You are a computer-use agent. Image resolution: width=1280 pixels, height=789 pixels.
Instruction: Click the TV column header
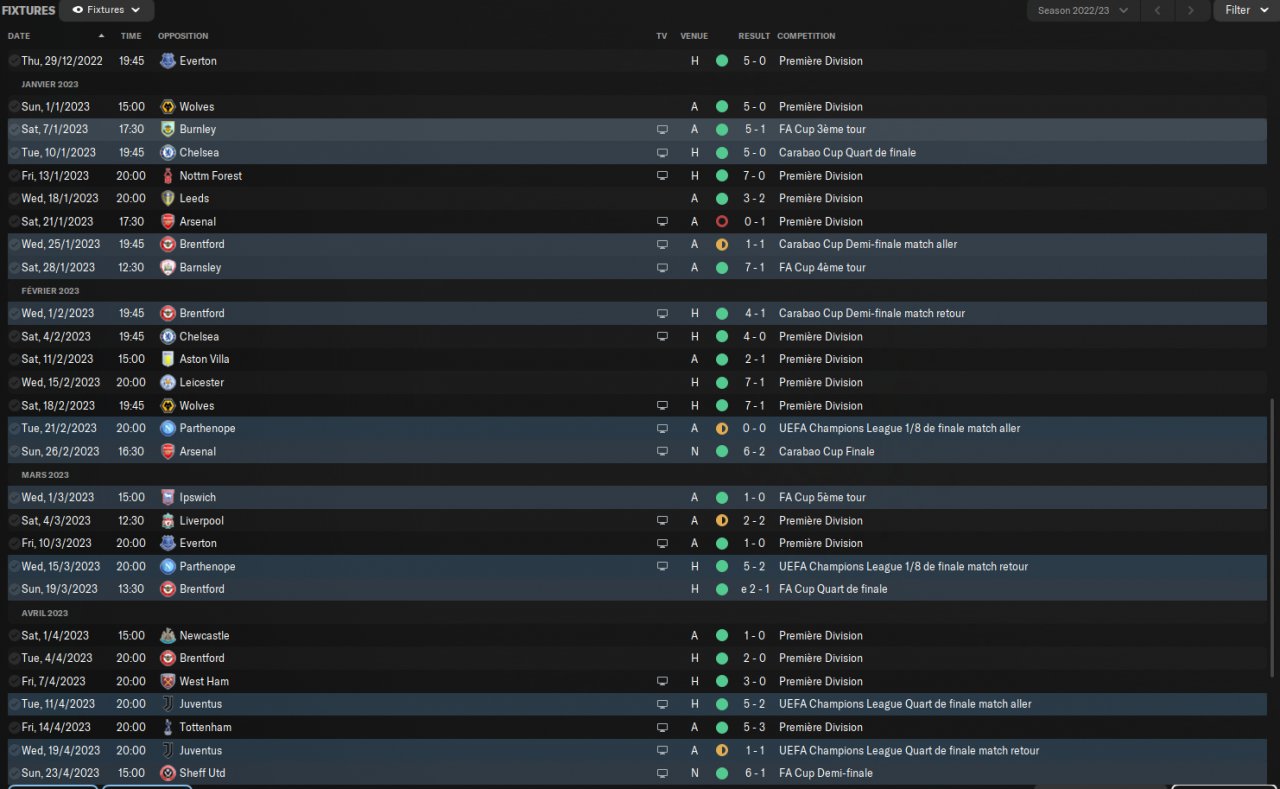pos(662,36)
